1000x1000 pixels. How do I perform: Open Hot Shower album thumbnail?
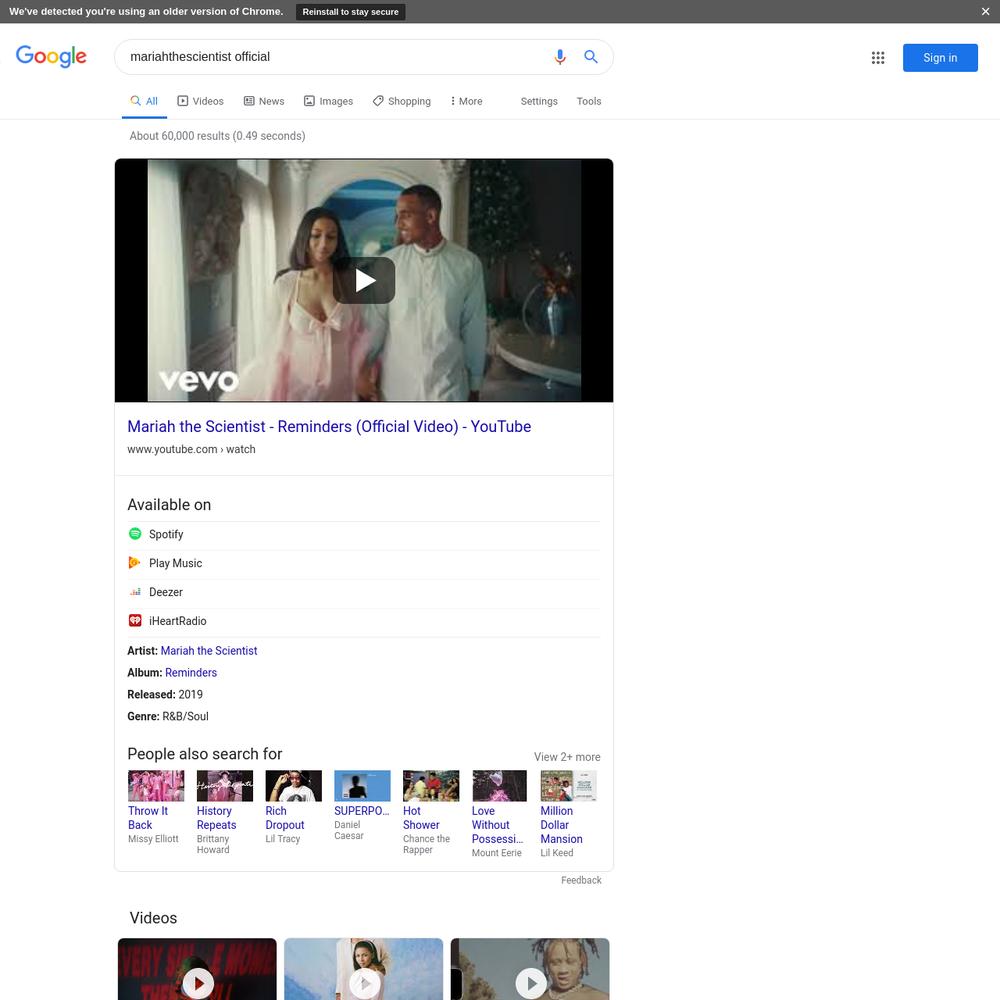pyautogui.click(x=431, y=786)
